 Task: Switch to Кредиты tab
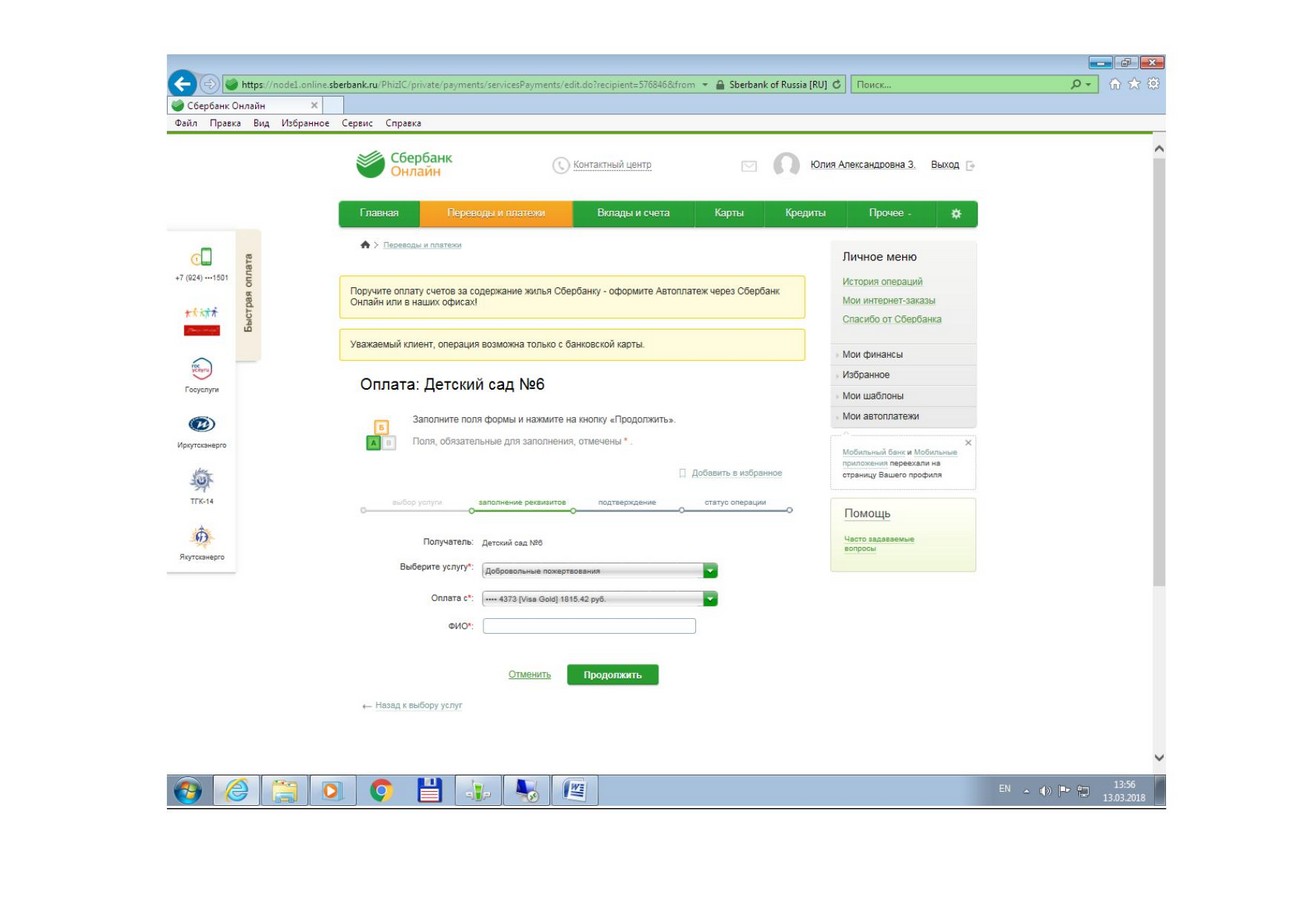click(x=805, y=214)
